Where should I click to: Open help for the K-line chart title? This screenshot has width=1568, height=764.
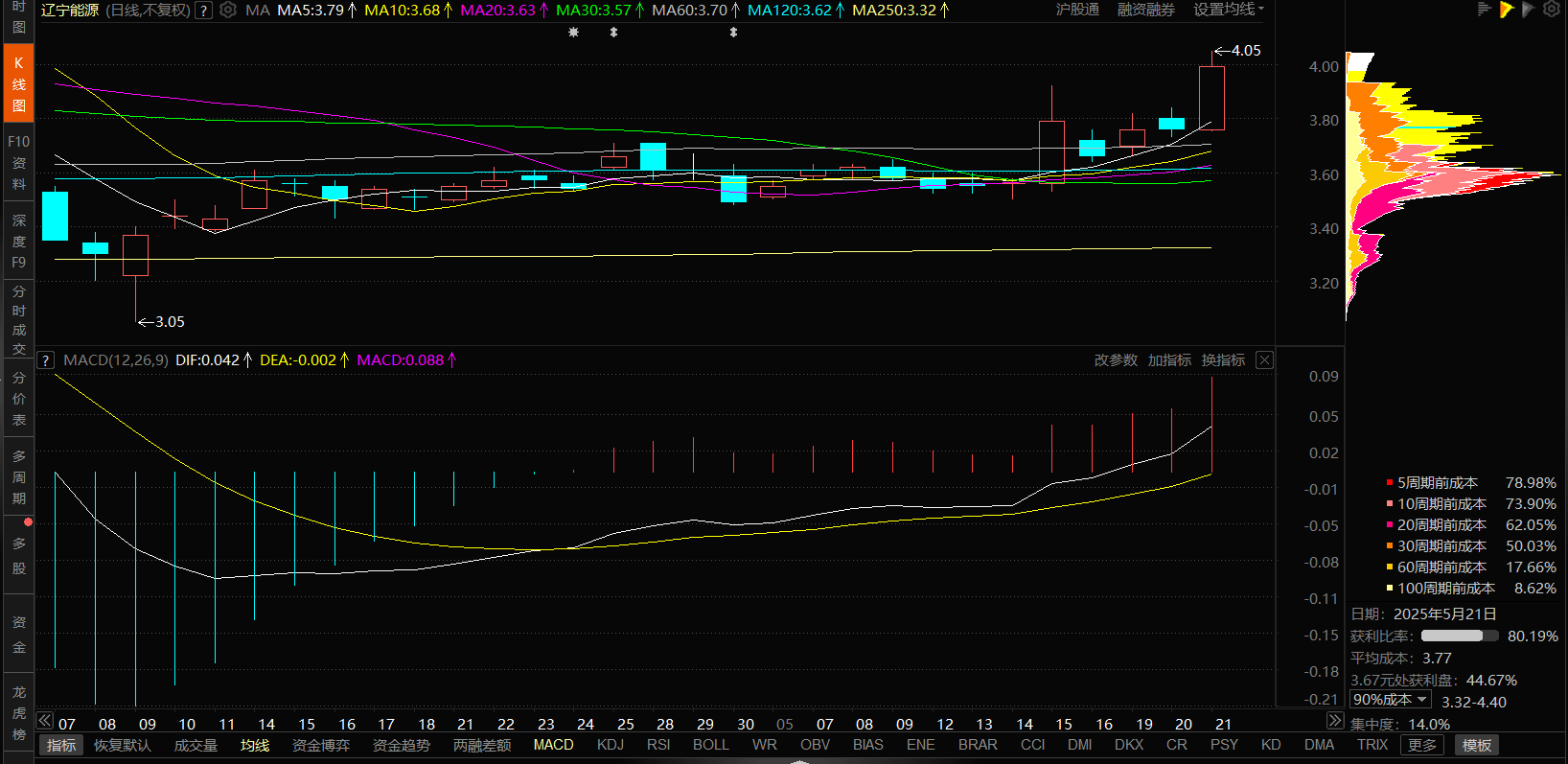click(x=203, y=11)
